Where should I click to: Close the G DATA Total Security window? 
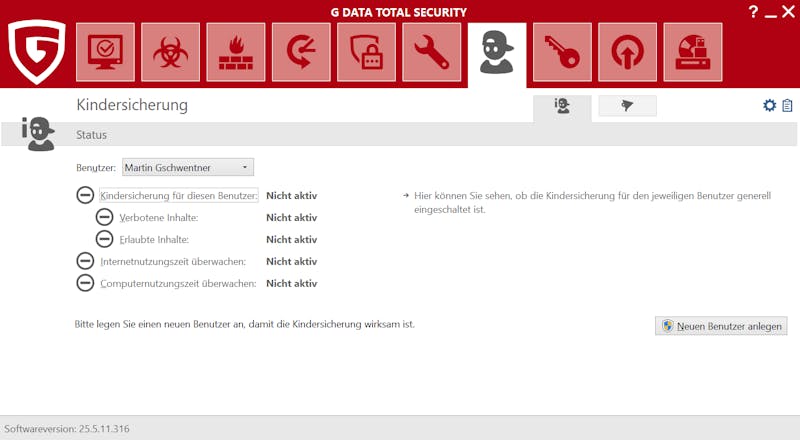tap(788, 12)
